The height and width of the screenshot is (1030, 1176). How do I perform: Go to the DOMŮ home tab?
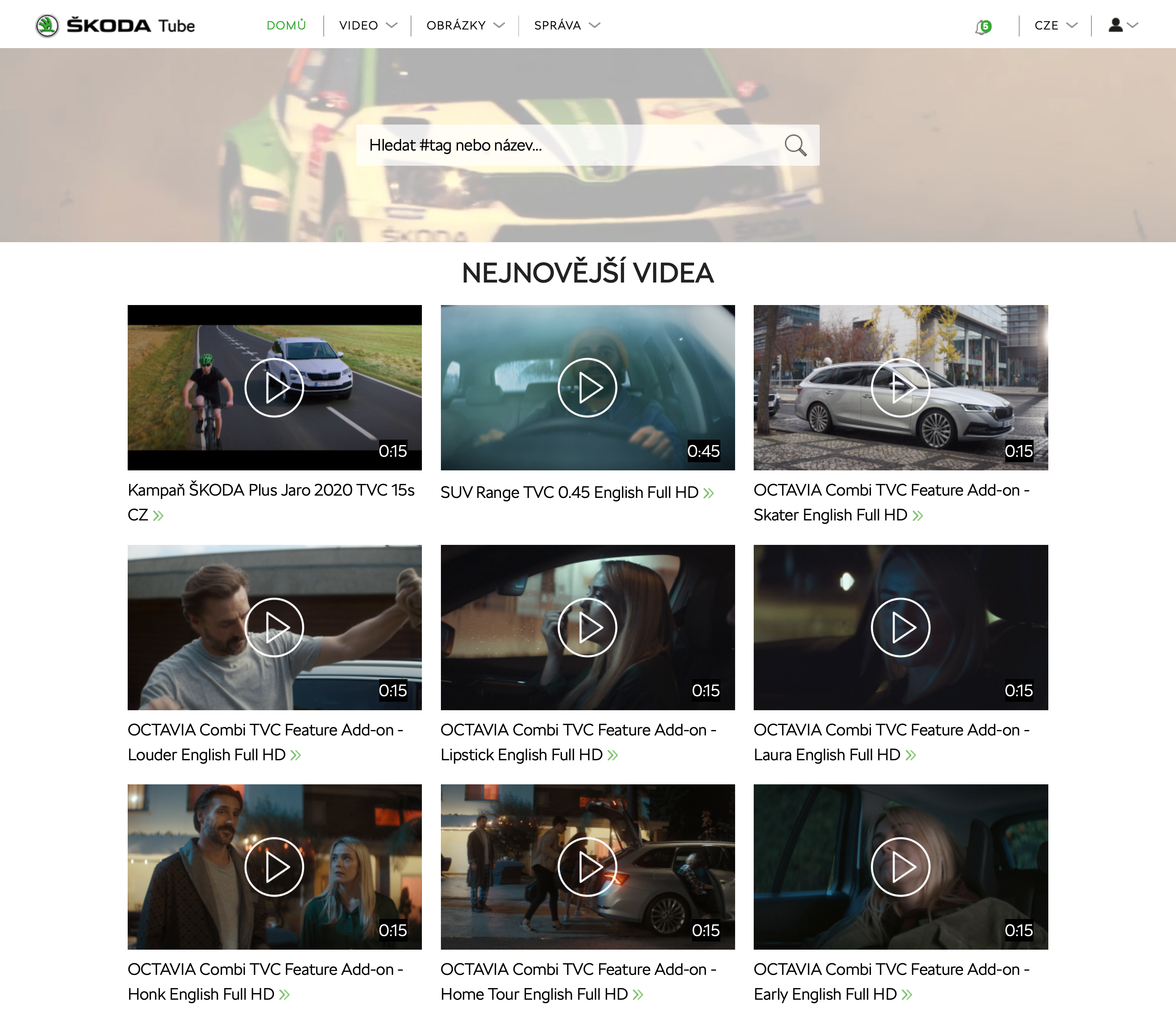click(x=286, y=25)
